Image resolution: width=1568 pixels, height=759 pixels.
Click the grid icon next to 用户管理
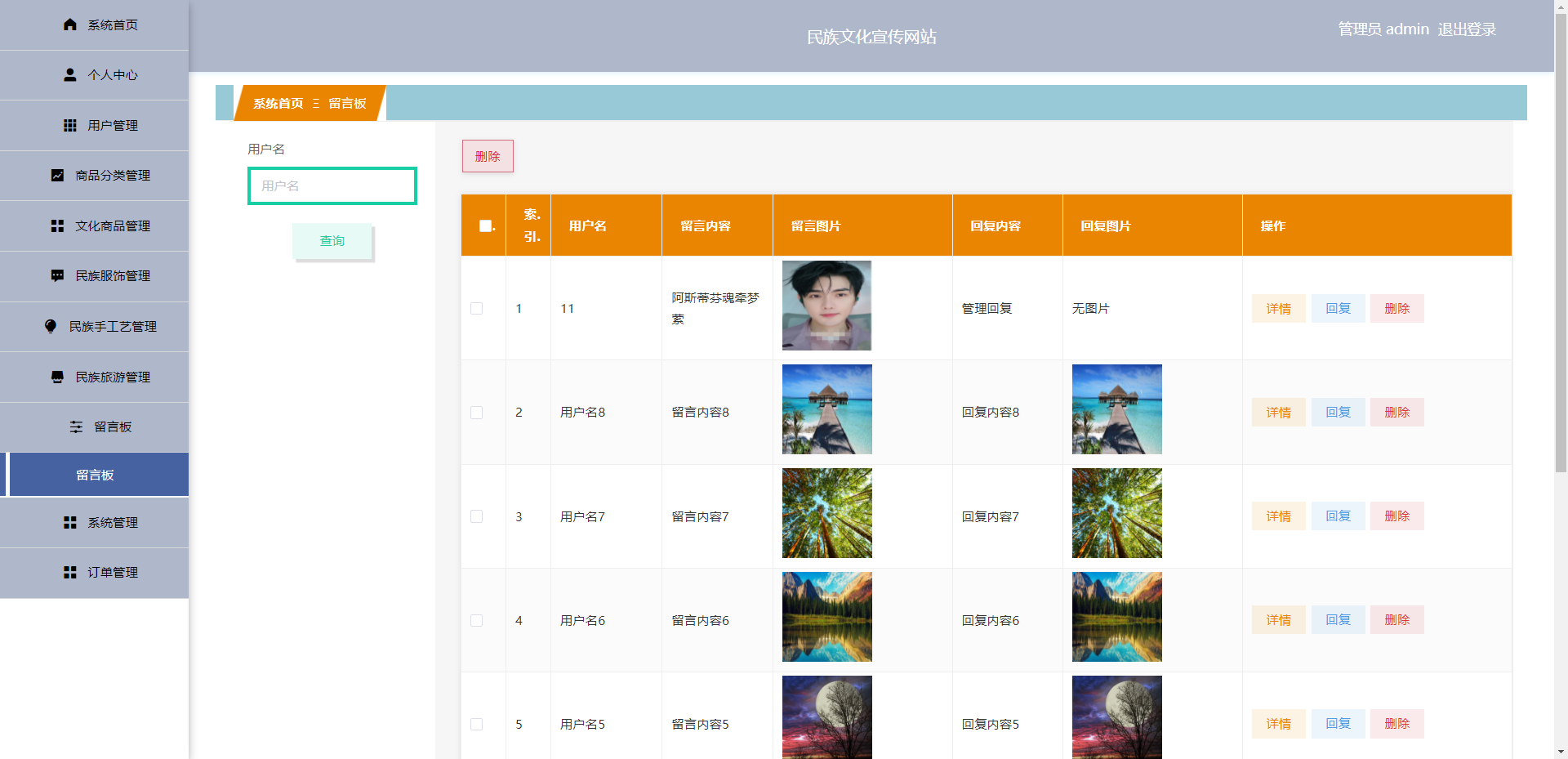70,125
